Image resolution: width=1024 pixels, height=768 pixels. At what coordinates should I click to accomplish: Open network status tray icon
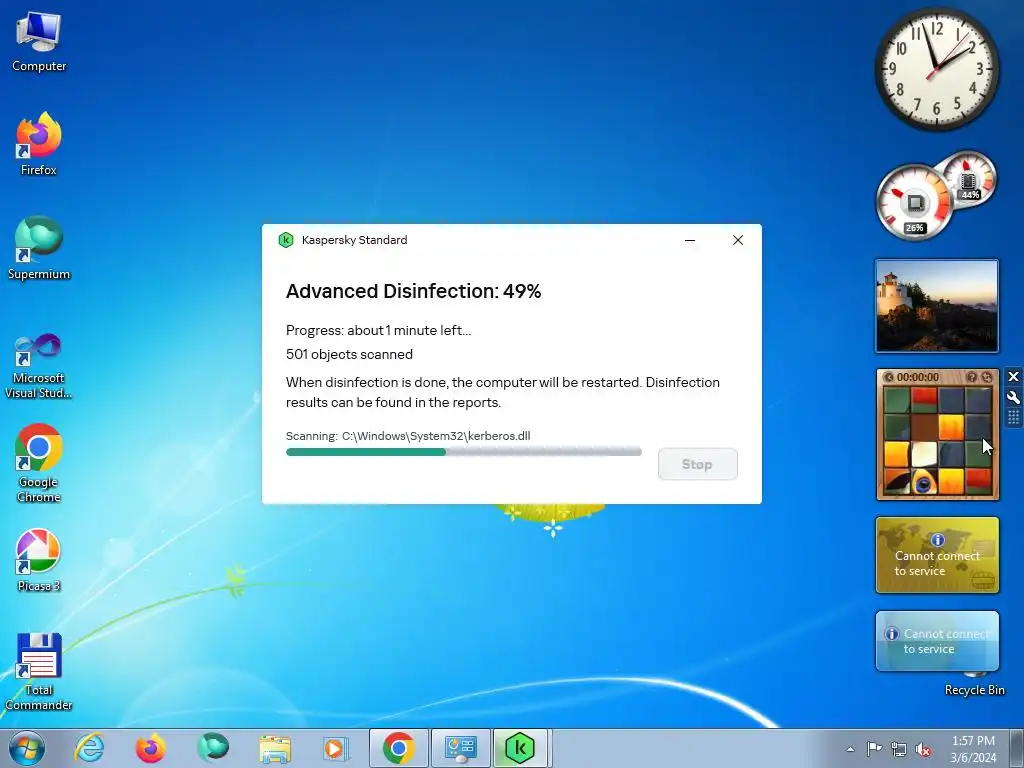(899, 750)
